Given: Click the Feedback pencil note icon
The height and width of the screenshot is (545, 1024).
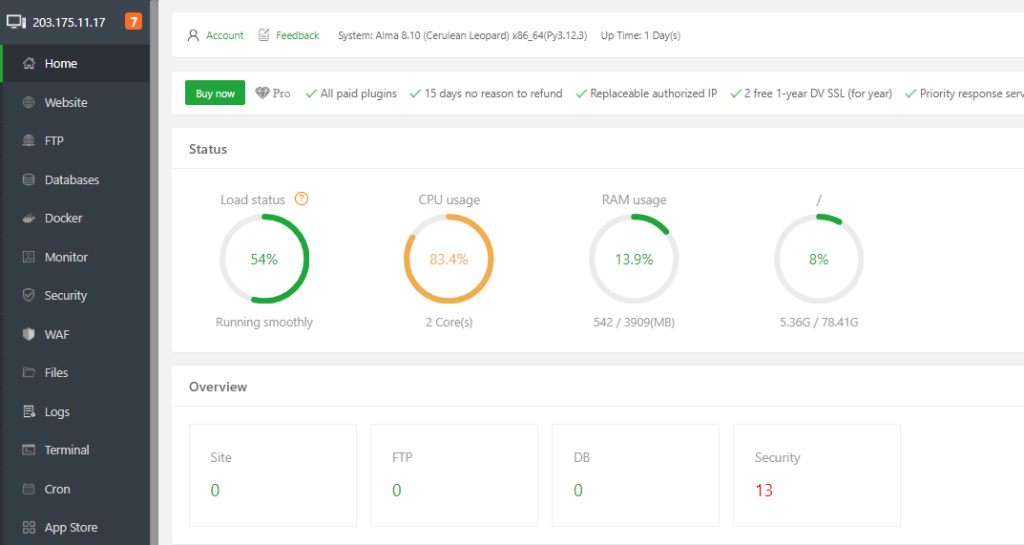Looking at the screenshot, I should 264,35.
